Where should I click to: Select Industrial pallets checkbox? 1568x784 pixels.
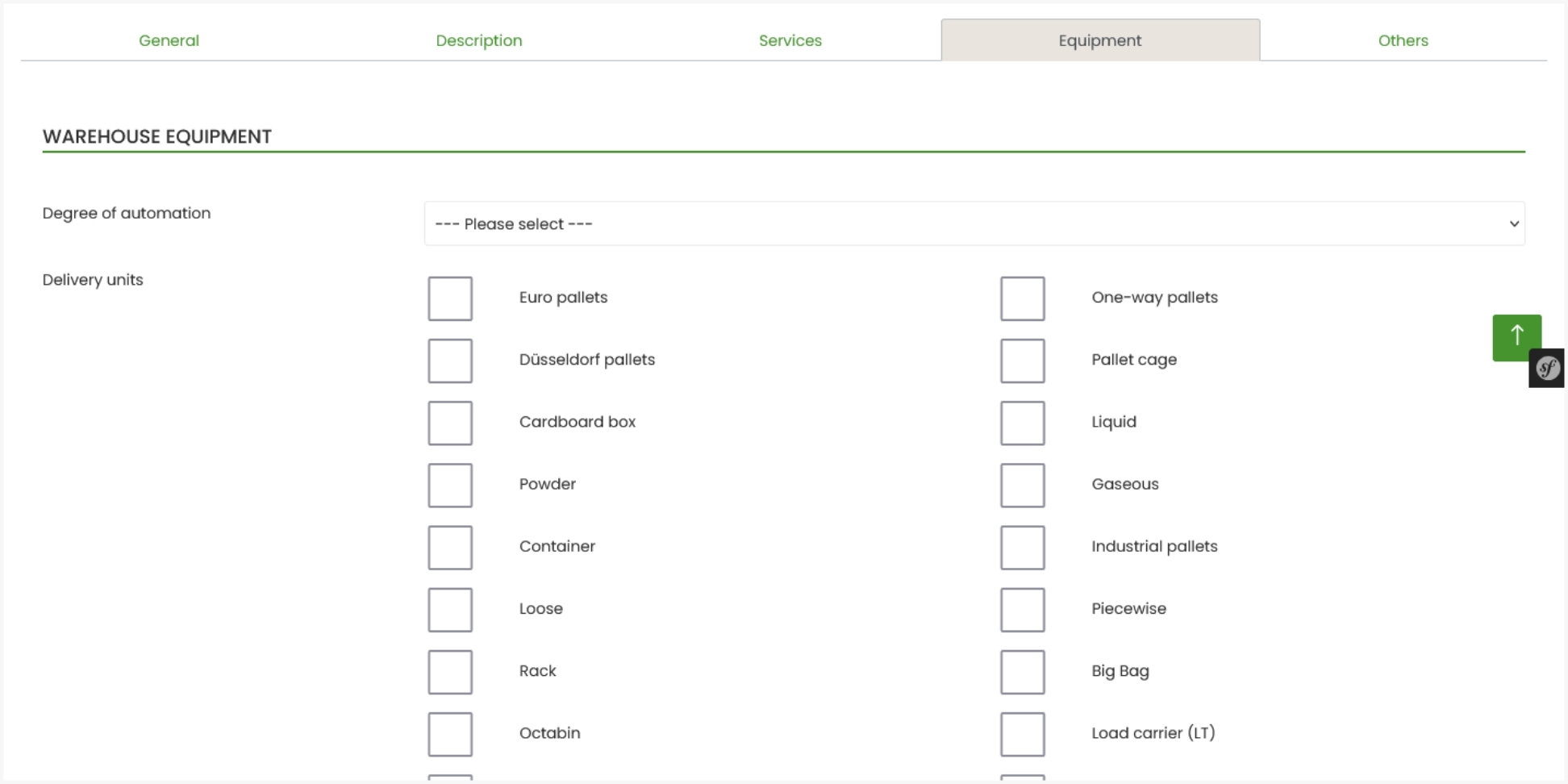[1021, 547]
